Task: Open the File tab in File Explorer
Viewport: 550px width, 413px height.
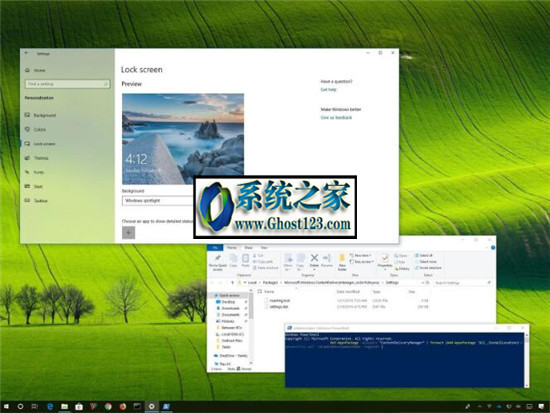Action: pyautogui.click(x=215, y=248)
